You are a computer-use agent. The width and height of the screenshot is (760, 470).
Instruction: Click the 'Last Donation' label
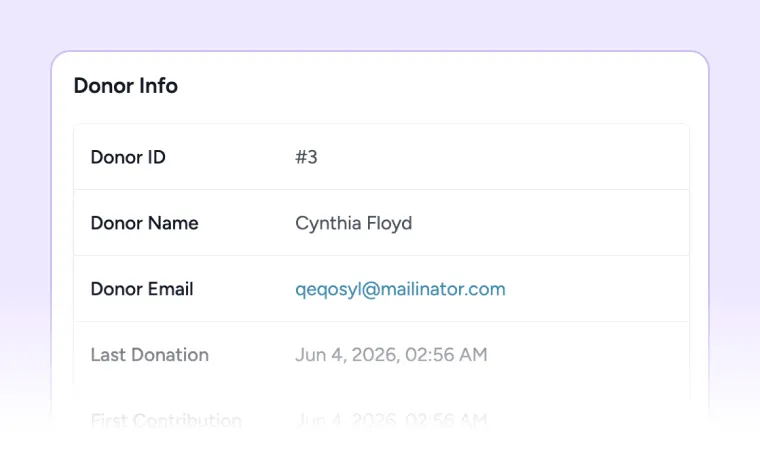pyautogui.click(x=150, y=355)
